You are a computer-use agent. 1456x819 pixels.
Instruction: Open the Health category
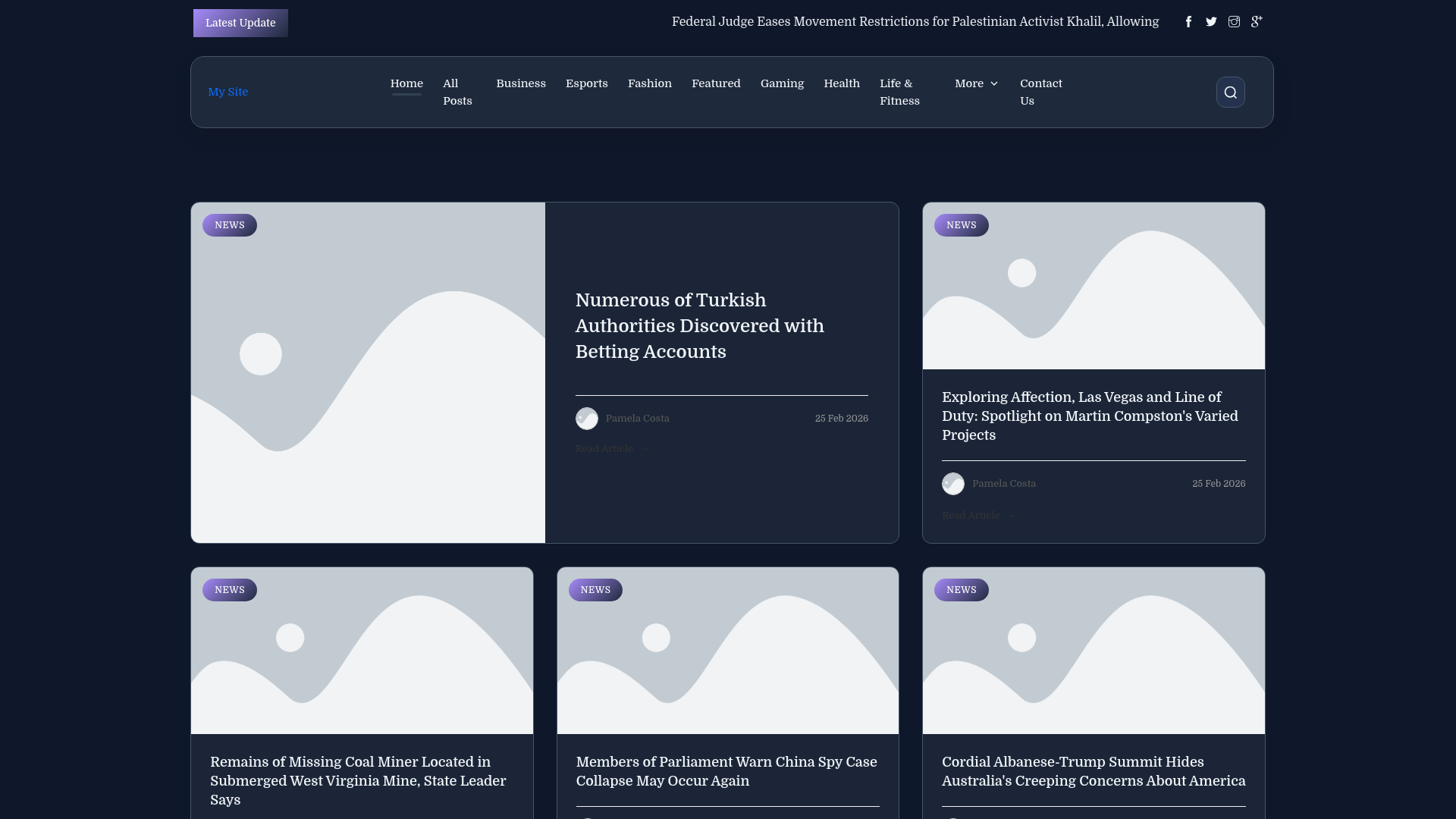[x=842, y=83]
